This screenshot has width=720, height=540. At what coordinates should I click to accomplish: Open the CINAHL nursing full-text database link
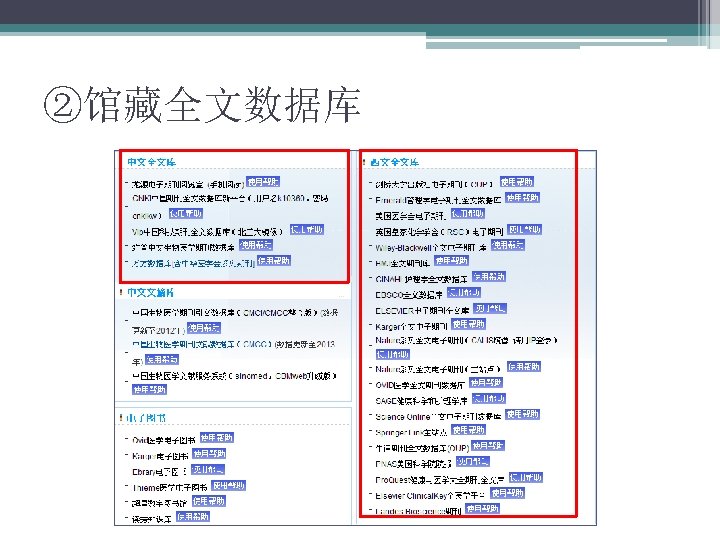click(x=422, y=279)
